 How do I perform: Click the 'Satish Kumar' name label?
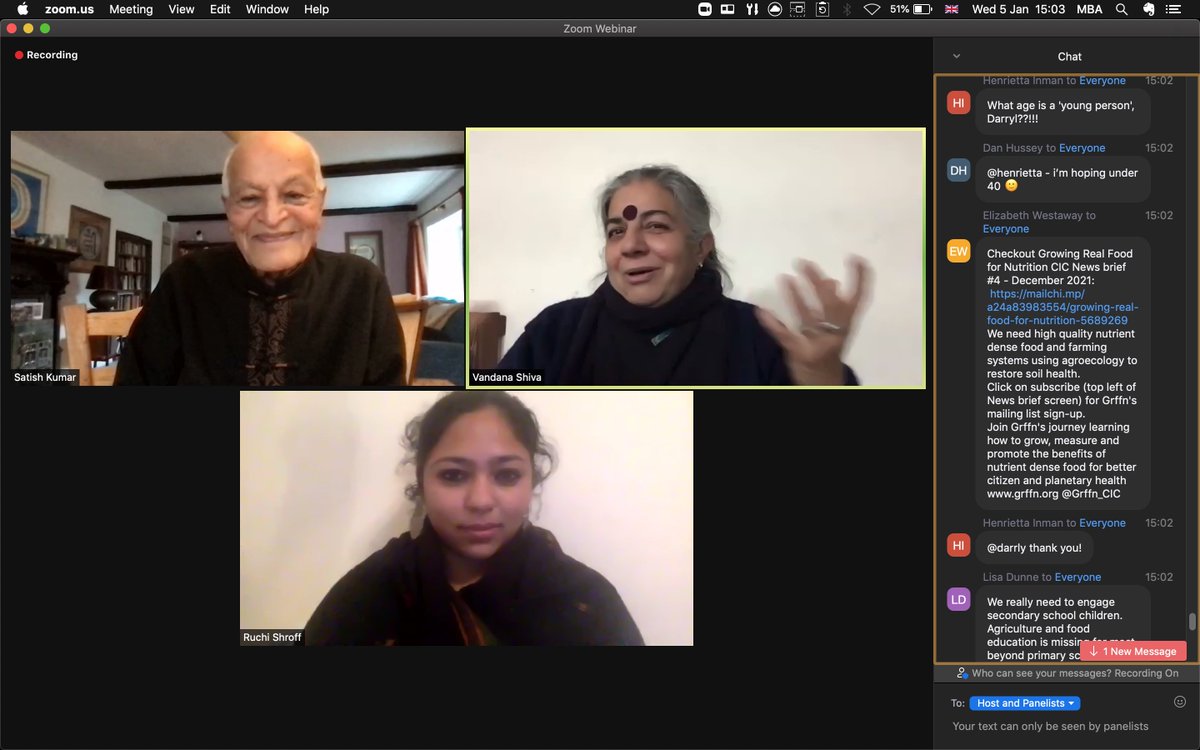[45, 377]
